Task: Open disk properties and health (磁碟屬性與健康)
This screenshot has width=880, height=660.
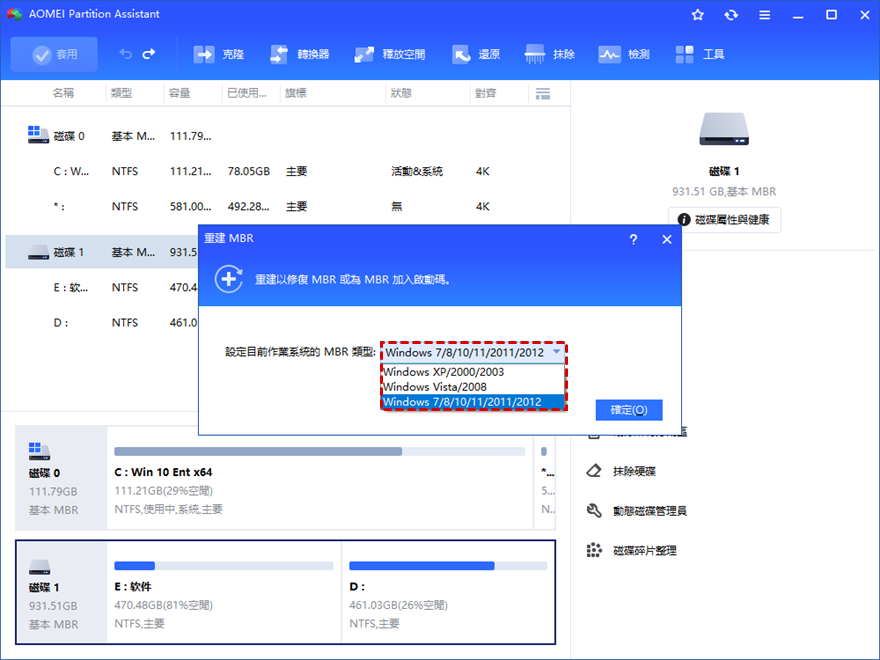Action: tap(724, 219)
